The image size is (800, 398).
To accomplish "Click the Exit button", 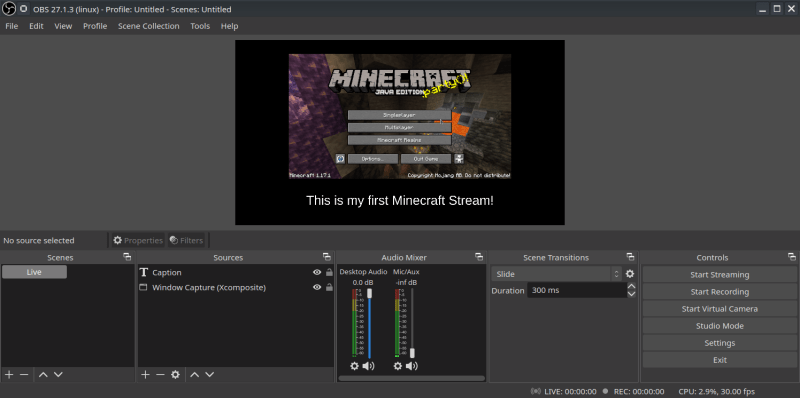I will pos(719,360).
